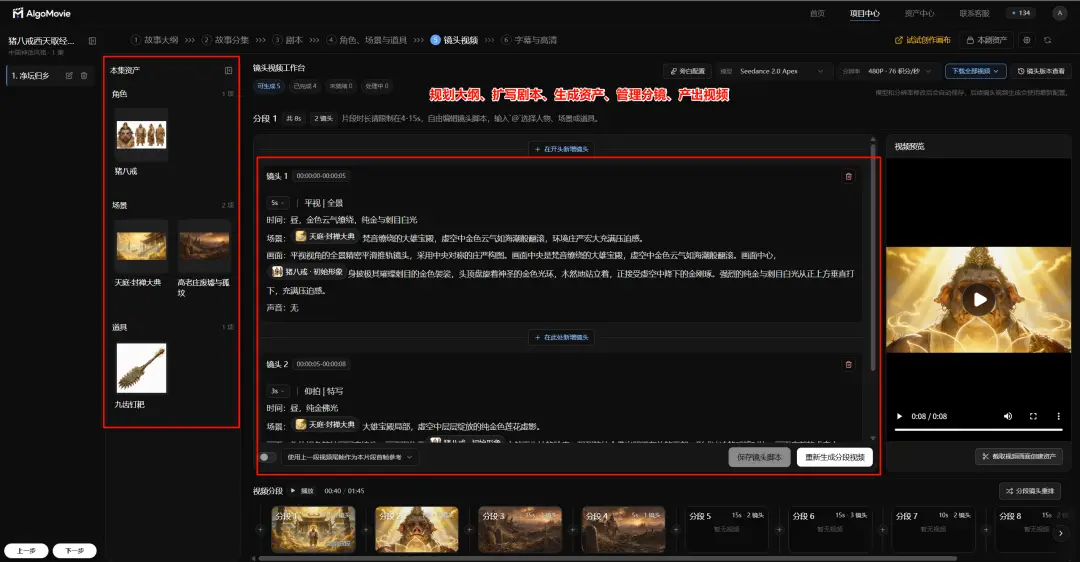The width and height of the screenshot is (1080, 562).
Task: Collapse the project sidebar panel icon
Action: pyautogui.click(x=92, y=41)
